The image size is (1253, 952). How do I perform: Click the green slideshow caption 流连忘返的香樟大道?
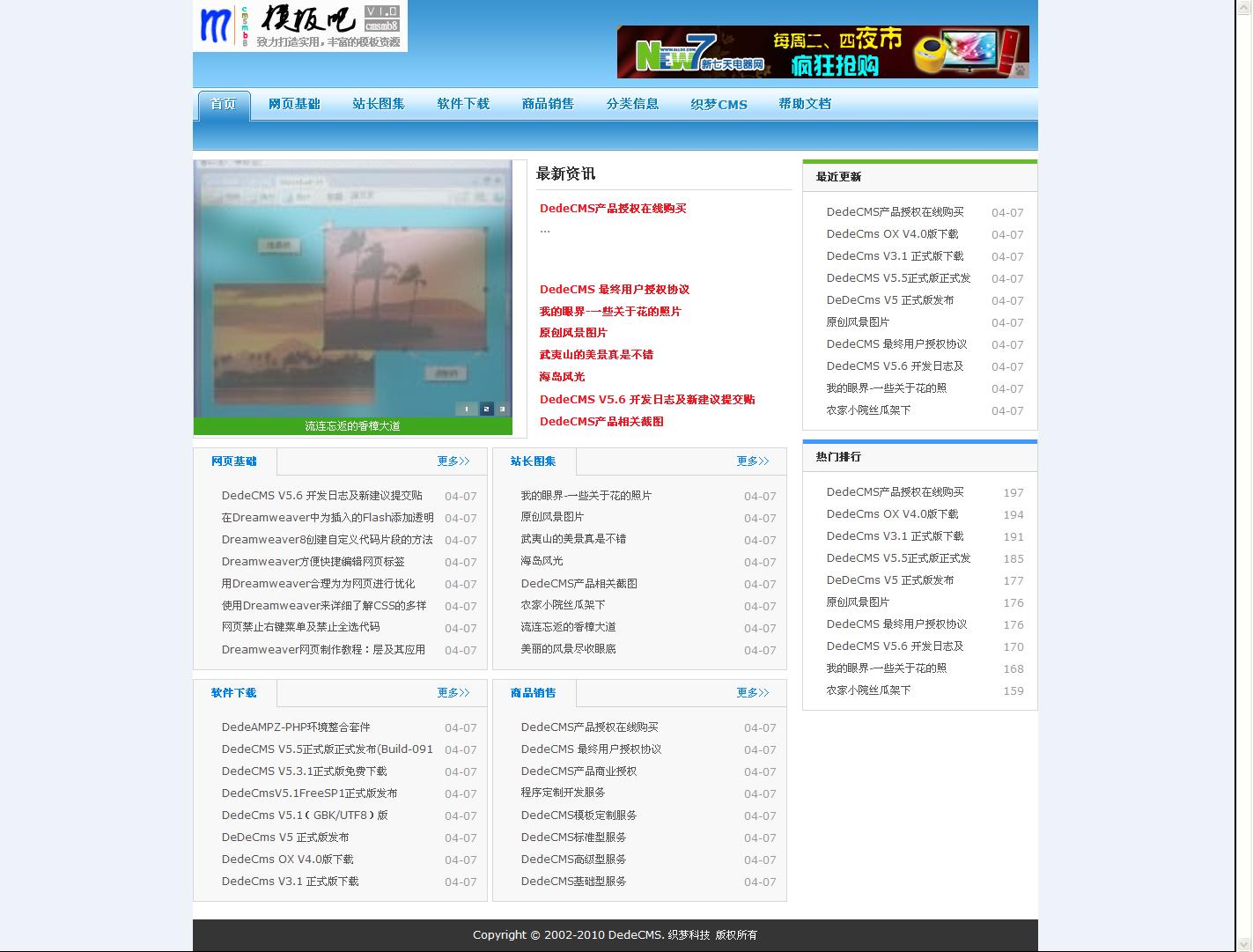click(x=353, y=426)
